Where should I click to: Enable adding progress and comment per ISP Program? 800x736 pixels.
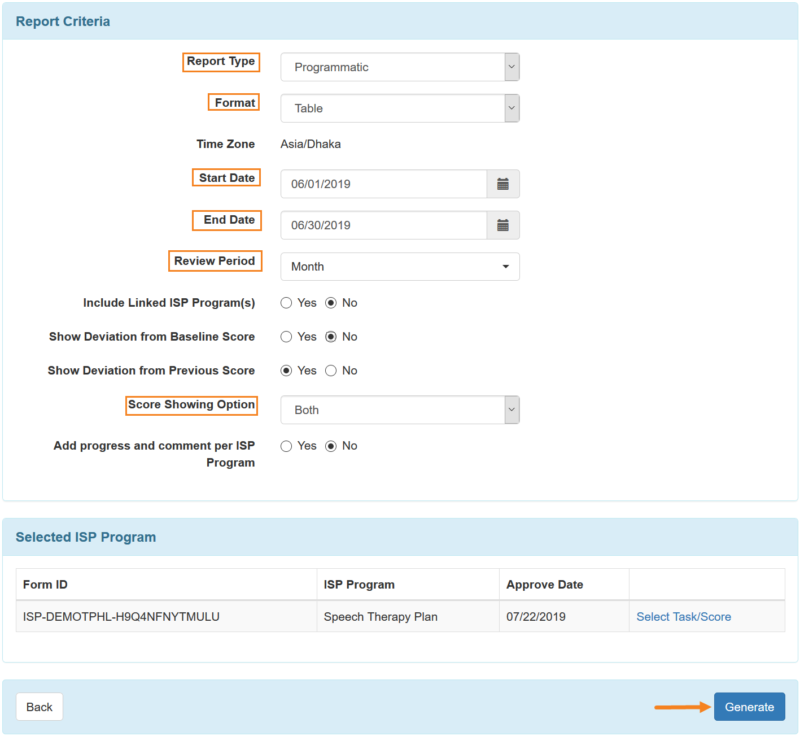286,446
